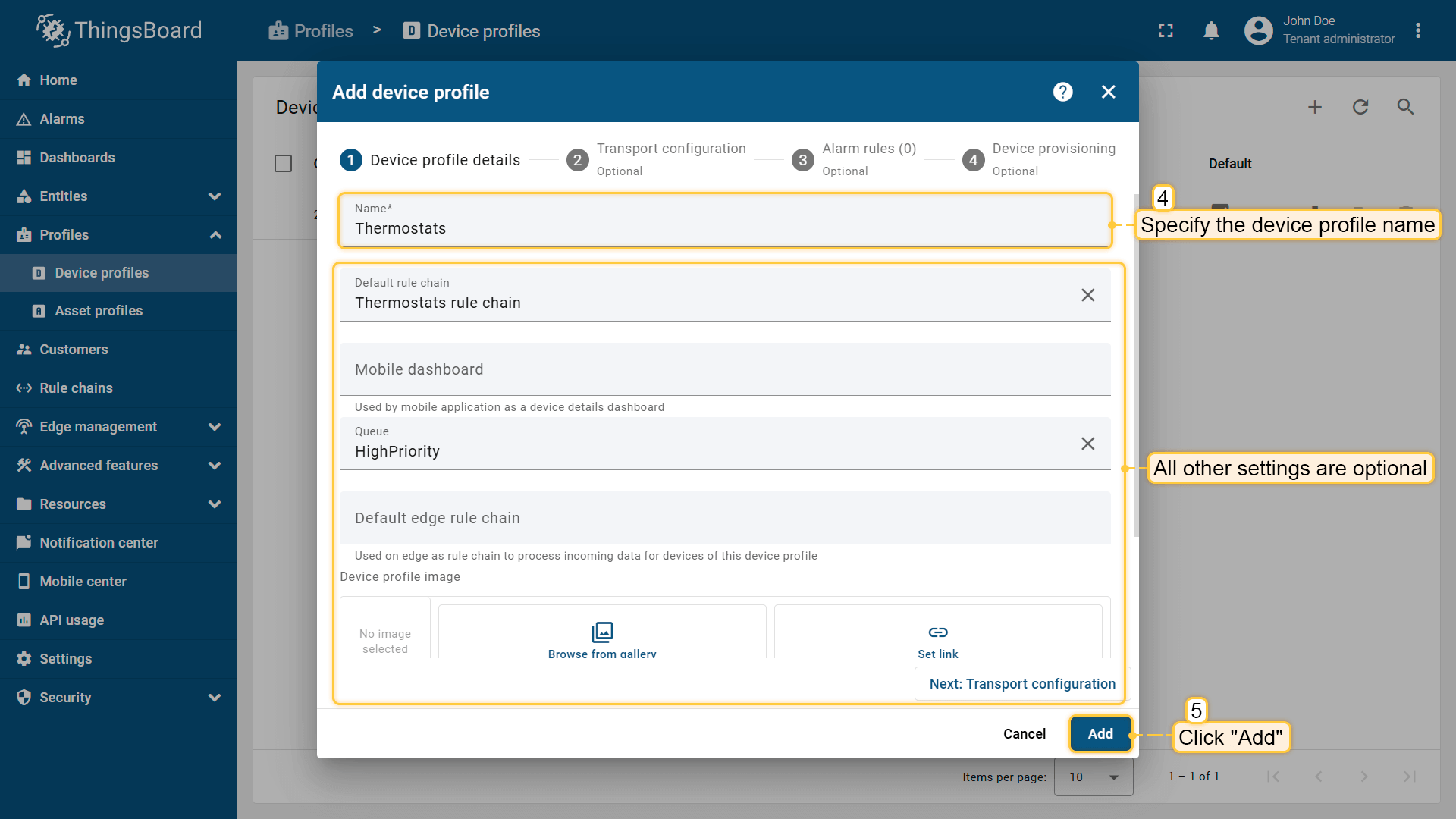Toggle fullscreen mode icon

pyautogui.click(x=1166, y=31)
